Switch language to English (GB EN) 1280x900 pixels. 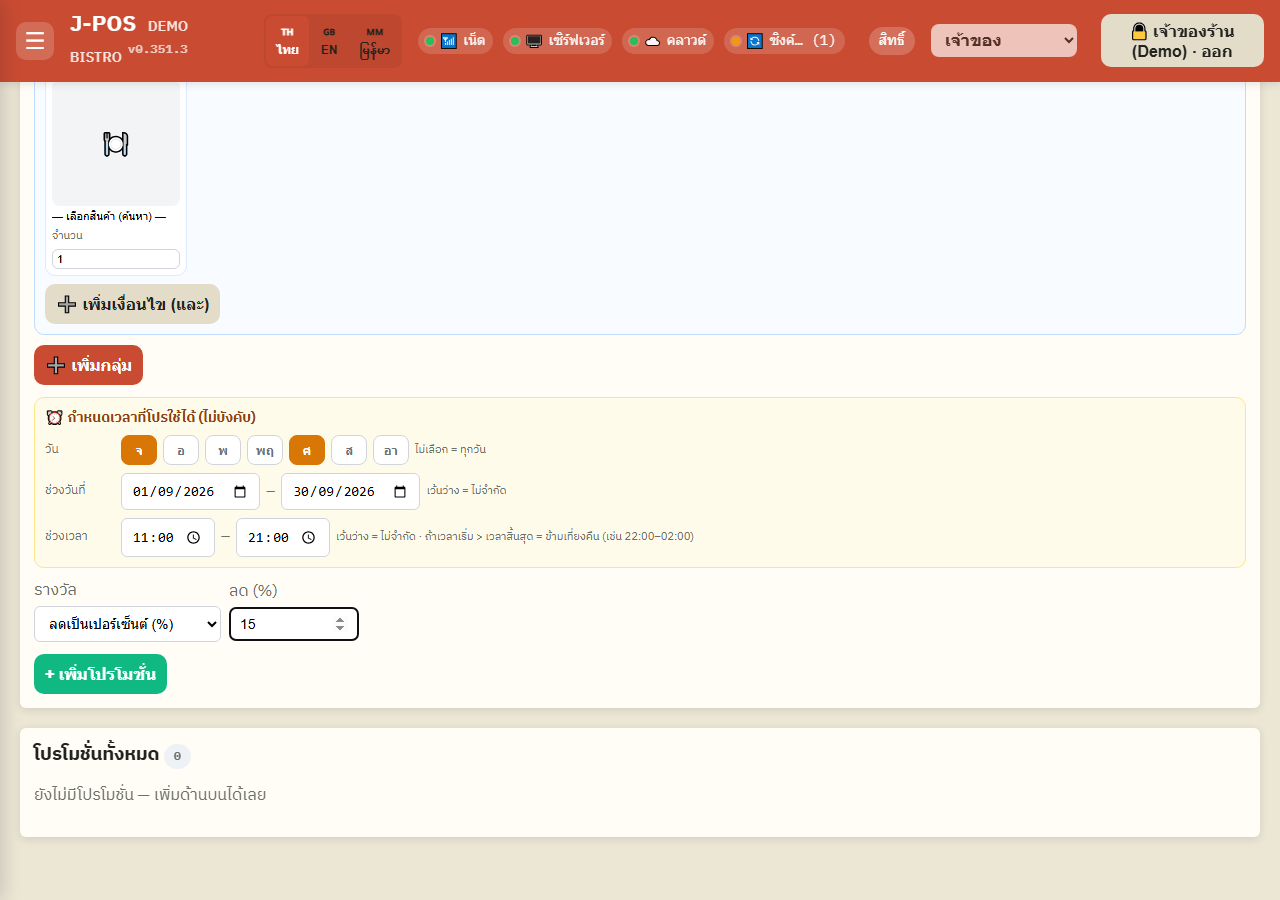tap(329, 41)
